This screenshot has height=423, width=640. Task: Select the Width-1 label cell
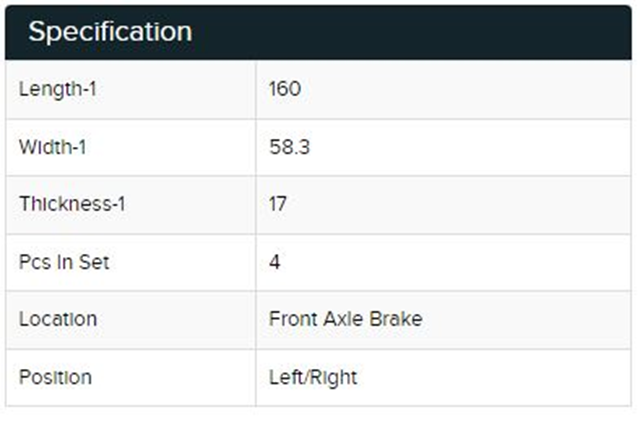click(x=53, y=147)
